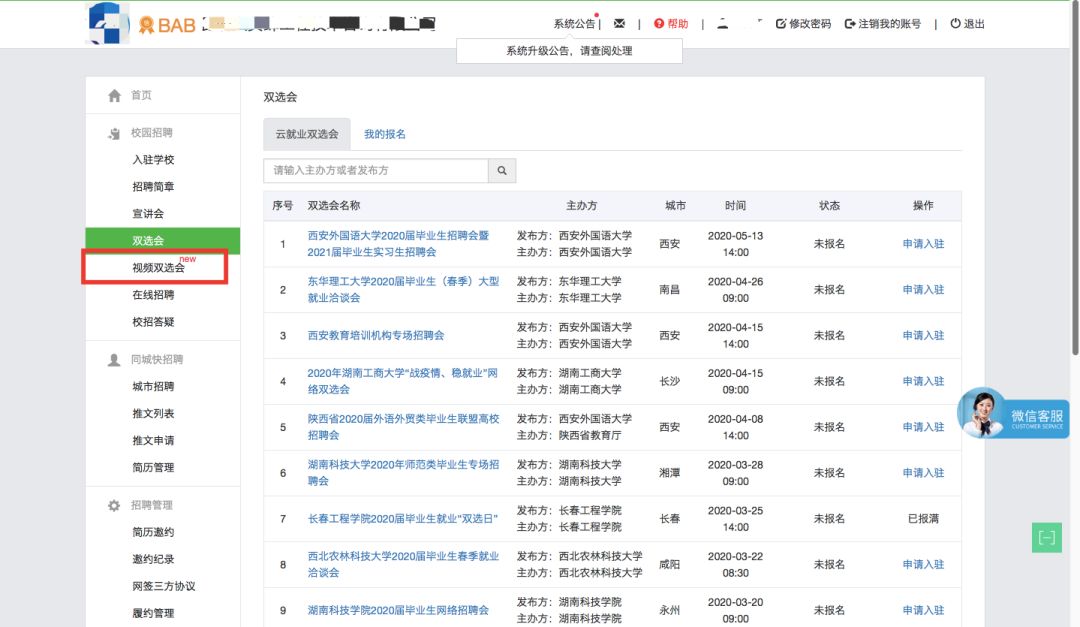Screen dimensions: 1080x627
Task: Open the mail envelope icon in header
Action: pos(619,24)
